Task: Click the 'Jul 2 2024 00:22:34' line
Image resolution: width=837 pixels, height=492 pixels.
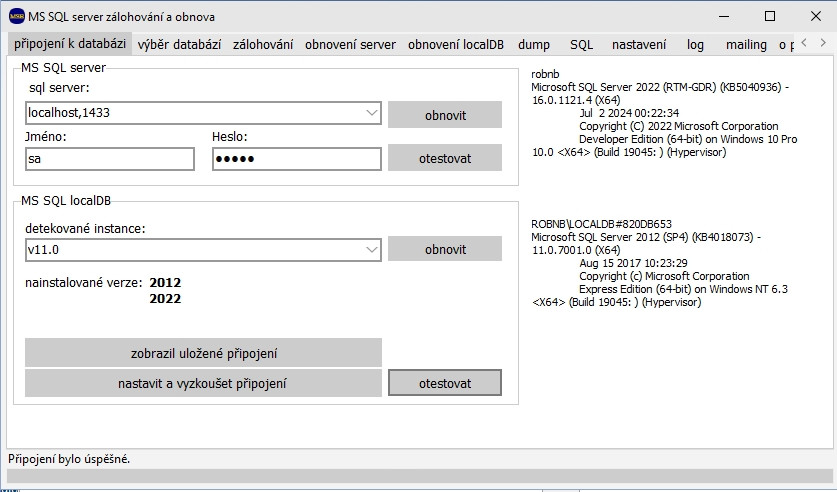Action: pyautogui.click(x=629, y=113)
